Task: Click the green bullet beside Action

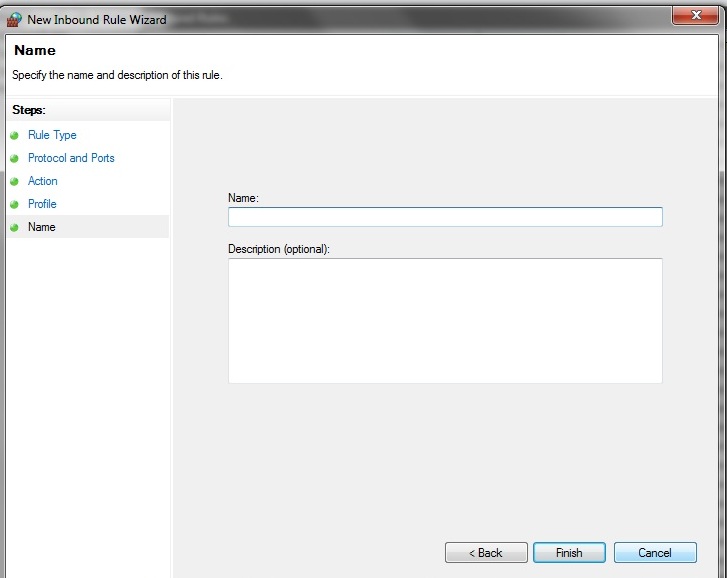Action: coord(14,181)
